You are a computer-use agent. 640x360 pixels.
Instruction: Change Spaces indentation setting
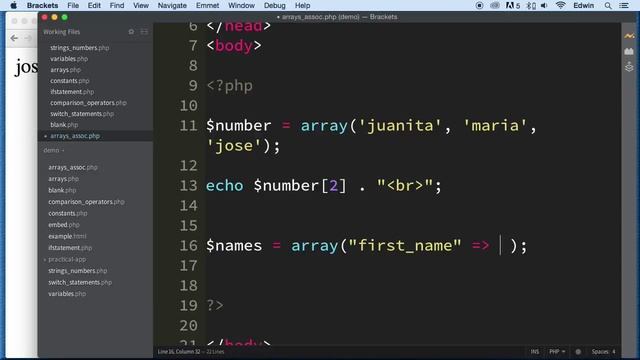pos(603,351)
